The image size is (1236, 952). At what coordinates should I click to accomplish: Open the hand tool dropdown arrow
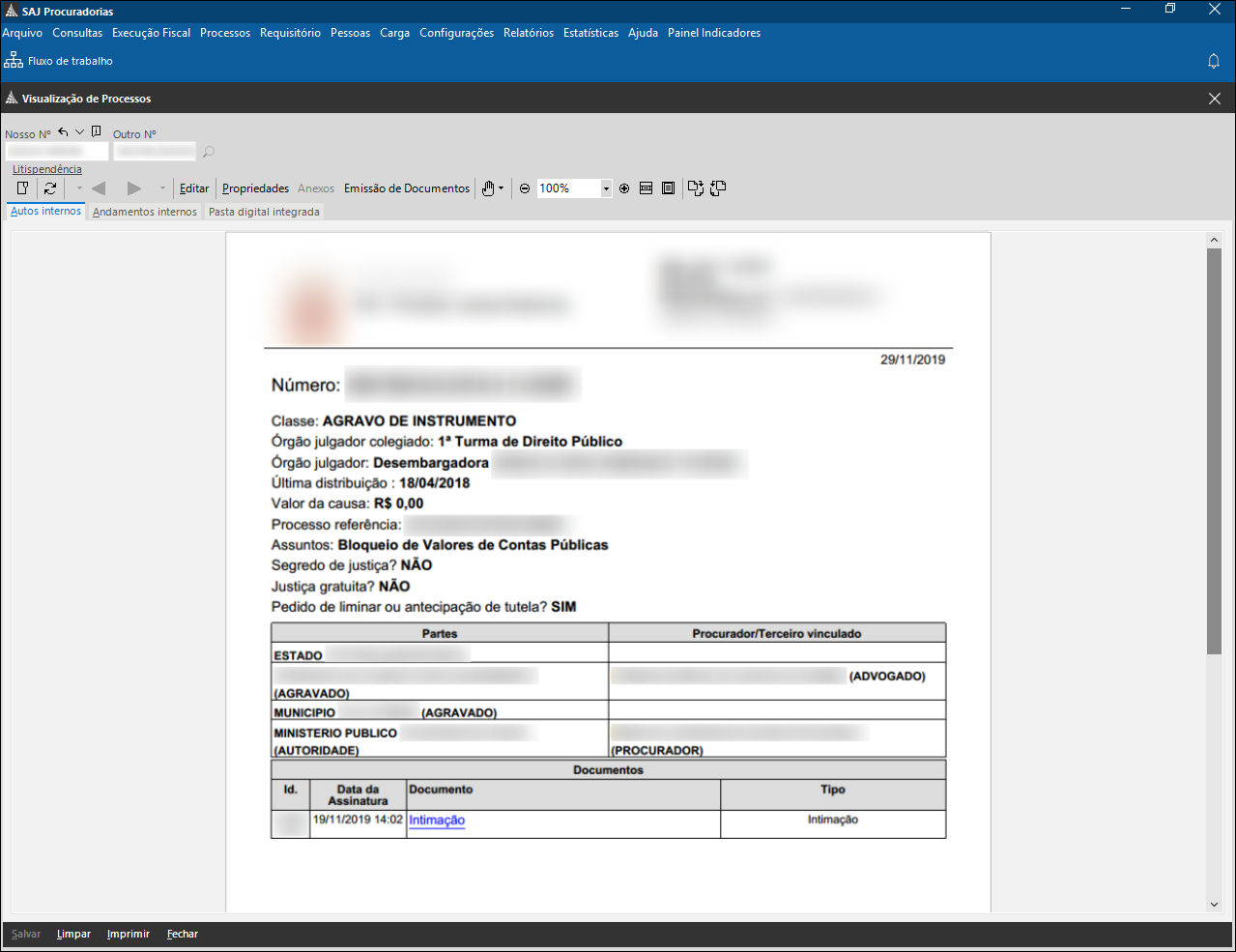tap(501, 188)
